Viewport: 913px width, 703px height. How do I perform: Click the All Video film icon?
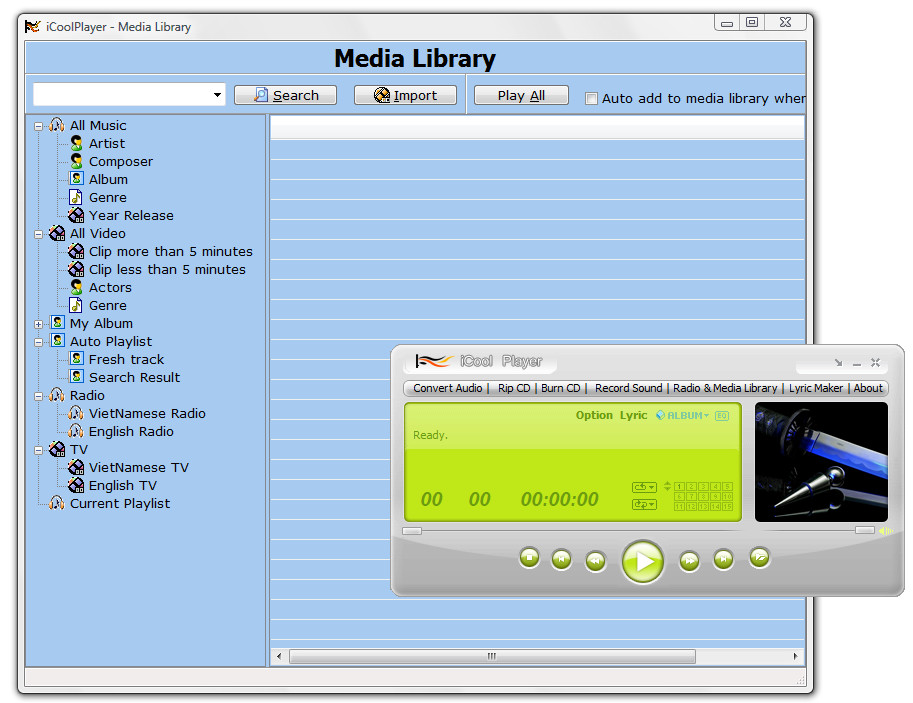click(x=57, y=233)
